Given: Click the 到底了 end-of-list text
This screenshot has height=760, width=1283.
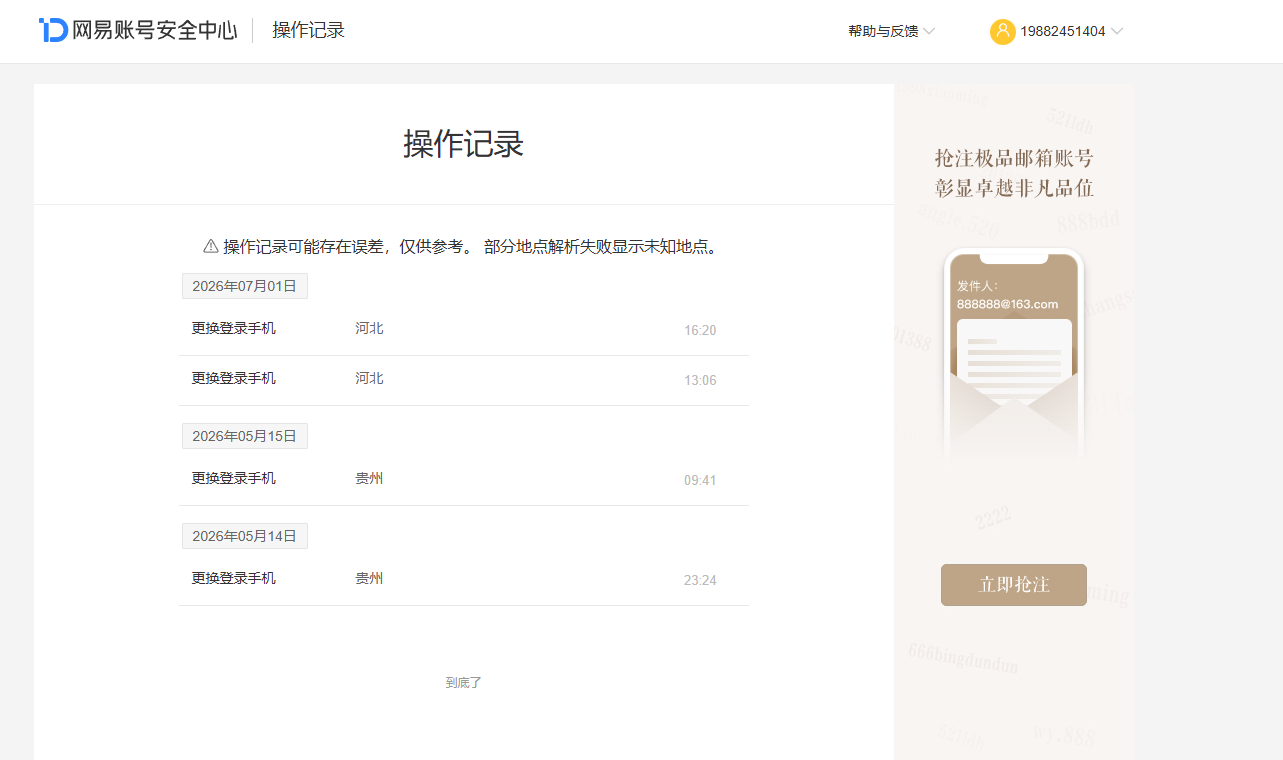Looking at the screenshot, I should click(464, 682).
